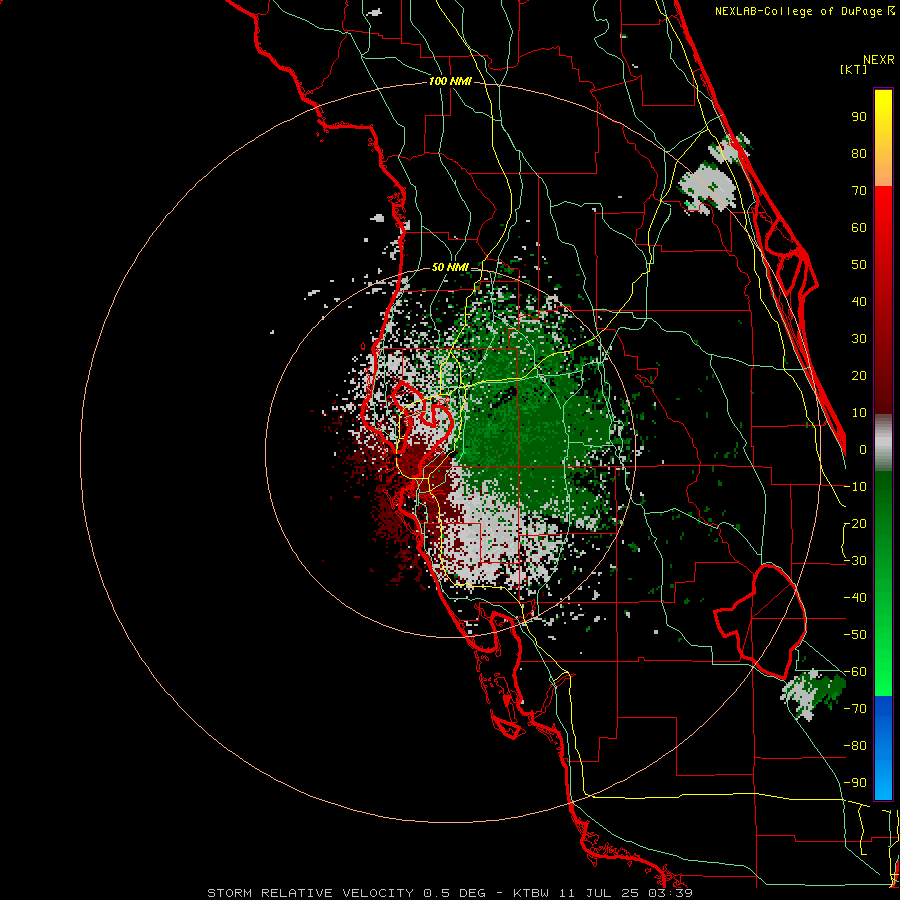
Task: Click the positive 80 value on velocity scale
Action: pyautogui.click(x=859, y=154)
